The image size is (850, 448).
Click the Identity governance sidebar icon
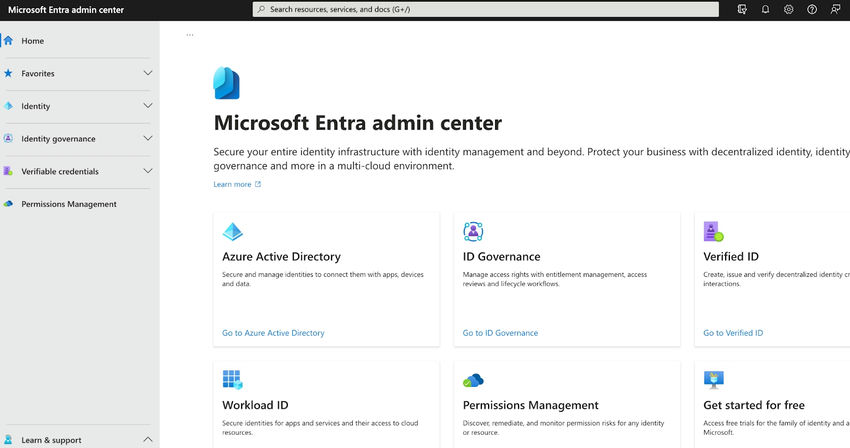coord(8,138)
